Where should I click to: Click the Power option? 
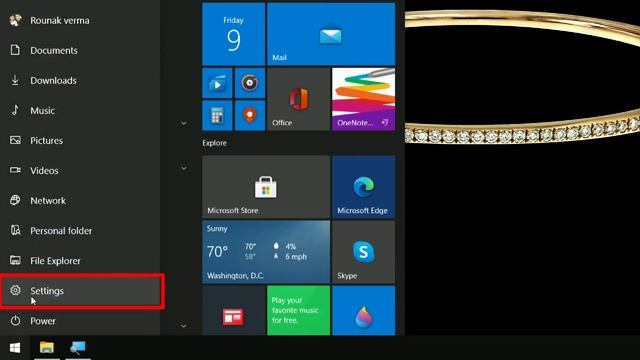[x=80, y=321]
